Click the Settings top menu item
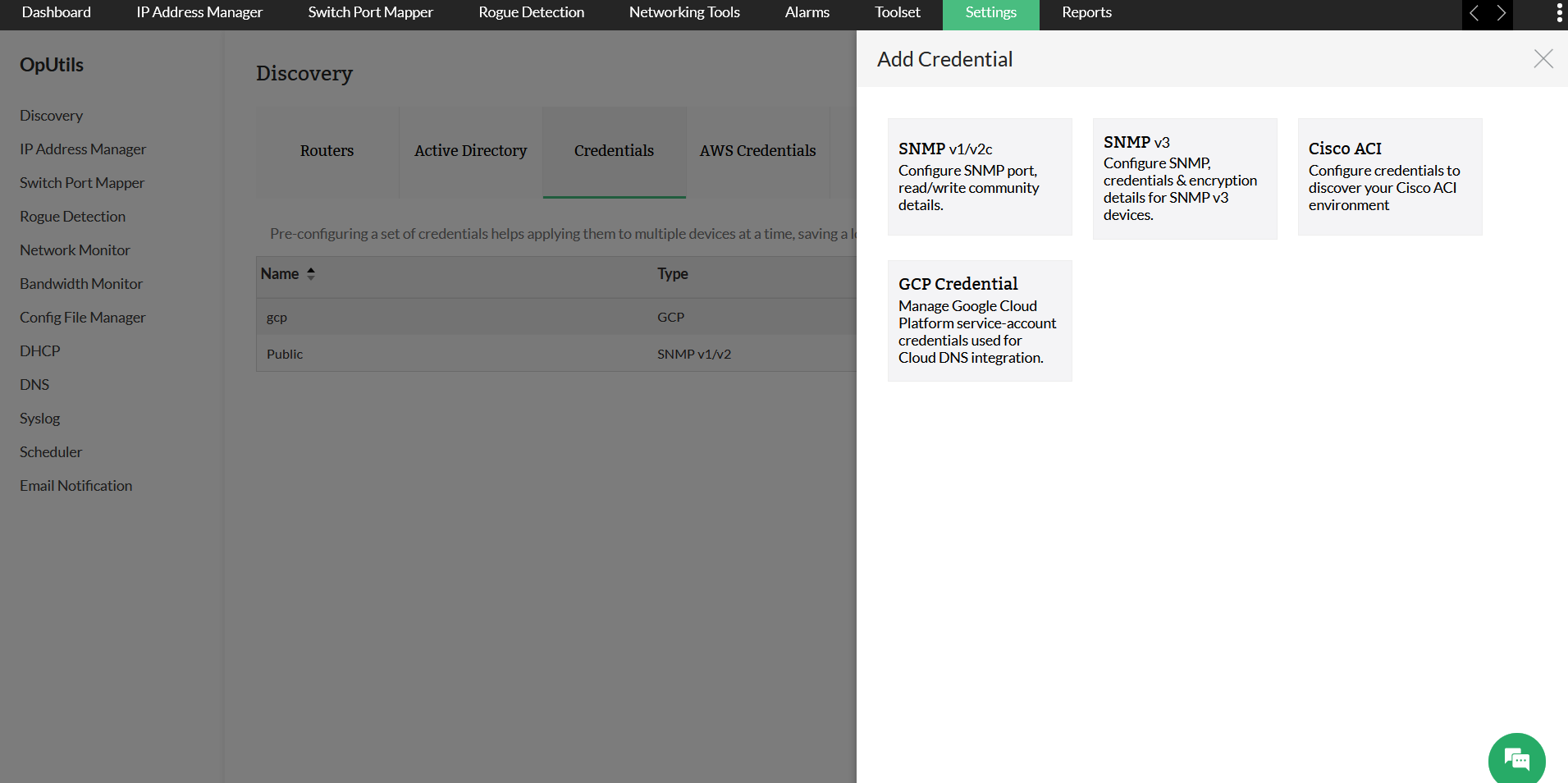The height and width of the screenshot is (783, 1568). (991, 14)
